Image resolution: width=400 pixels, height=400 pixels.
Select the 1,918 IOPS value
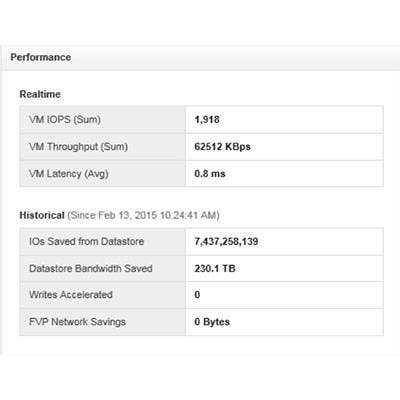[x=207, y=119]
